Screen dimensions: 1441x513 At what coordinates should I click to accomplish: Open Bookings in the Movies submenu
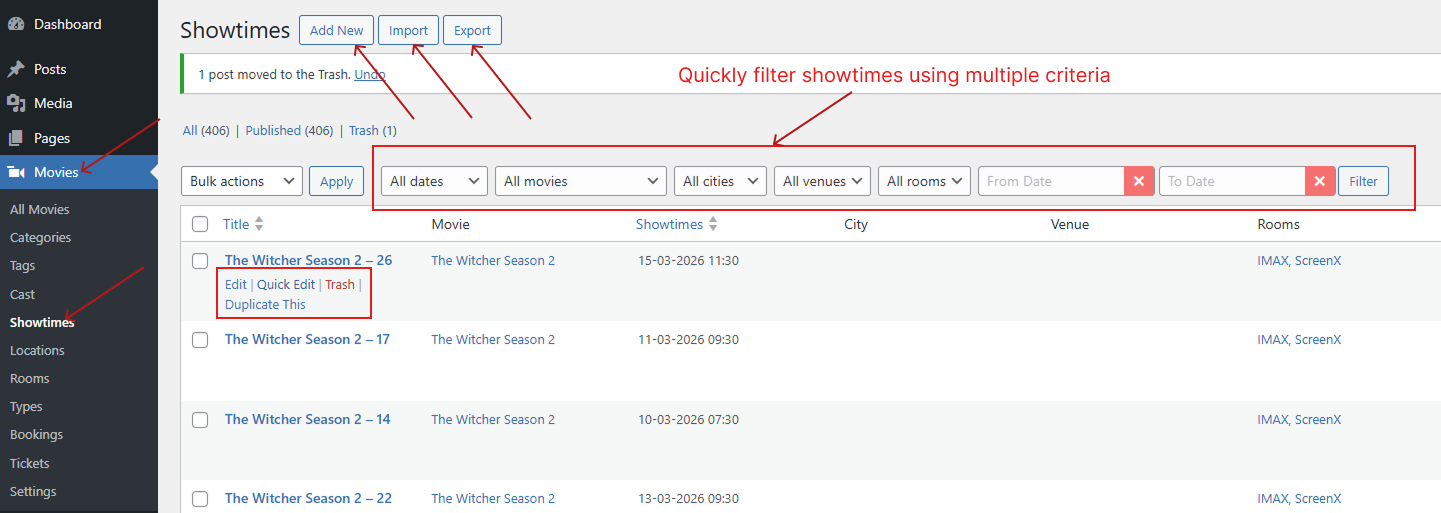click(36, 435)
